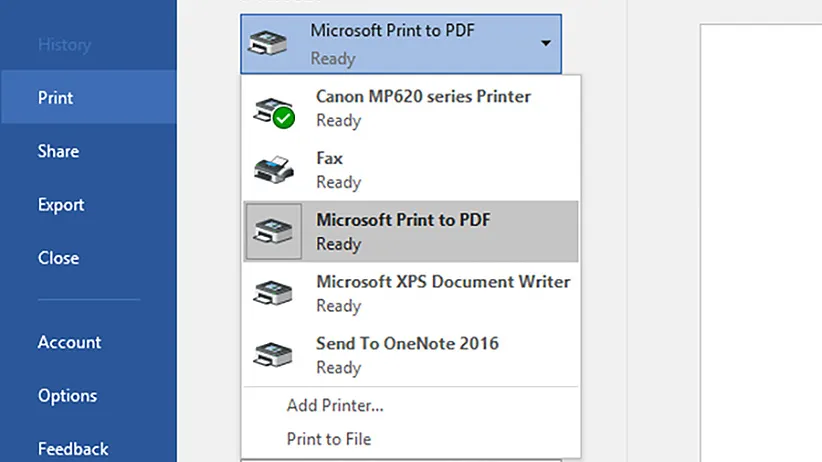Click the Send To OneNote 2016 icon
The height and width of the screenshot is (462, 822).
click(273, 354)
